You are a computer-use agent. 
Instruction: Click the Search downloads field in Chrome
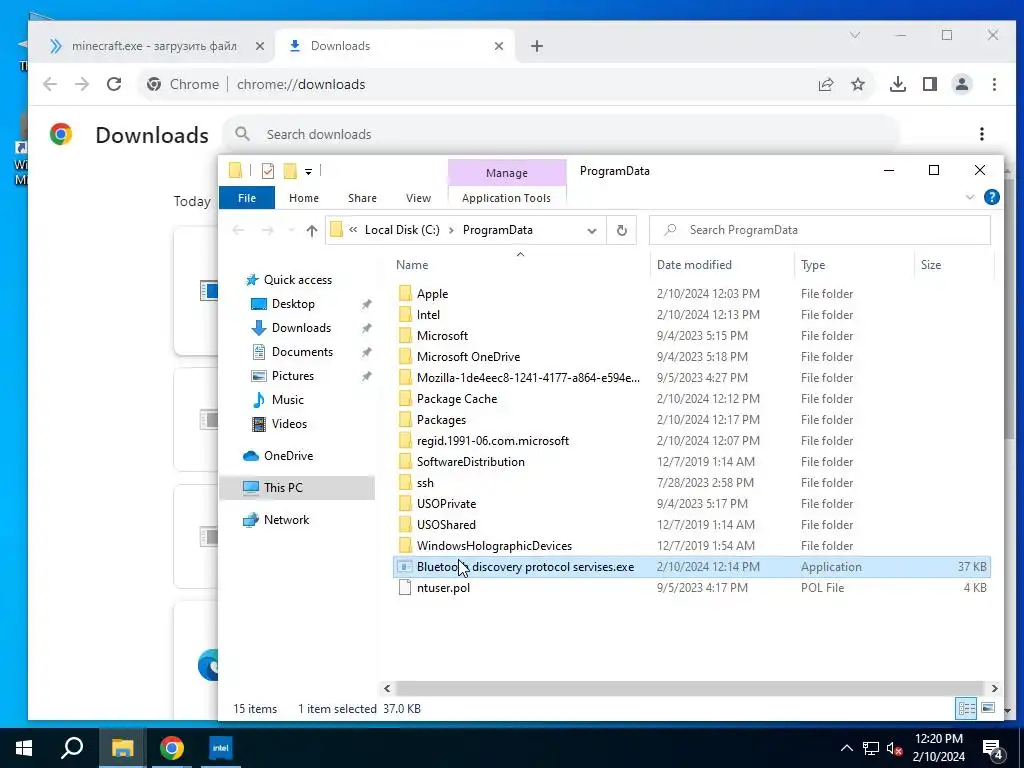click(562, 134)
